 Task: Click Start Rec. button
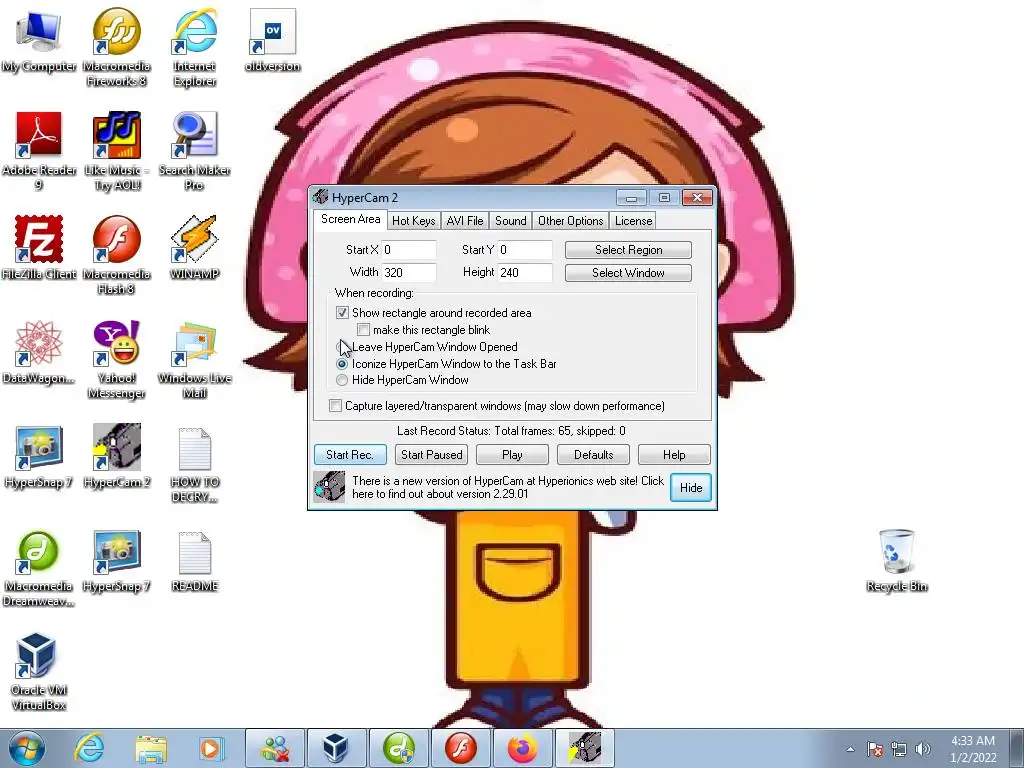click(x=350, y=455)
